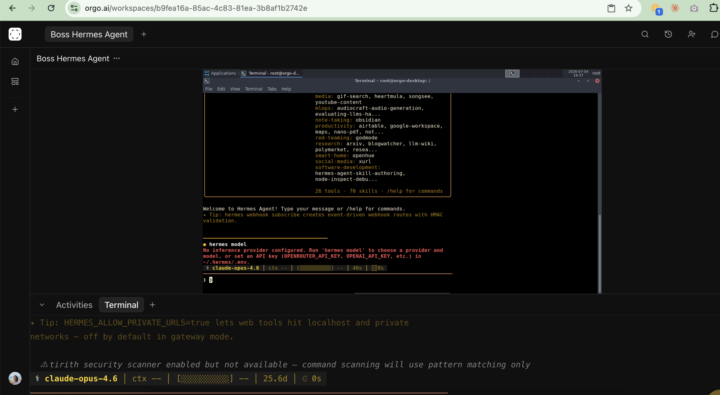This screenshot has width=720, height=395.
Task: Open the Applications menu in remote desktop
Action: (x=220, y=73)
